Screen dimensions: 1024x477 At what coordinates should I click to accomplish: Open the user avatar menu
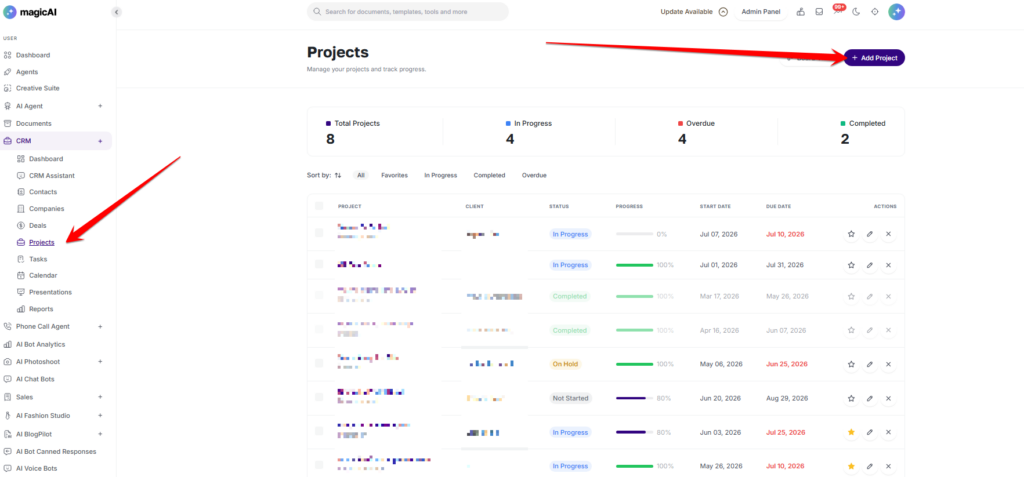point(897,12)
